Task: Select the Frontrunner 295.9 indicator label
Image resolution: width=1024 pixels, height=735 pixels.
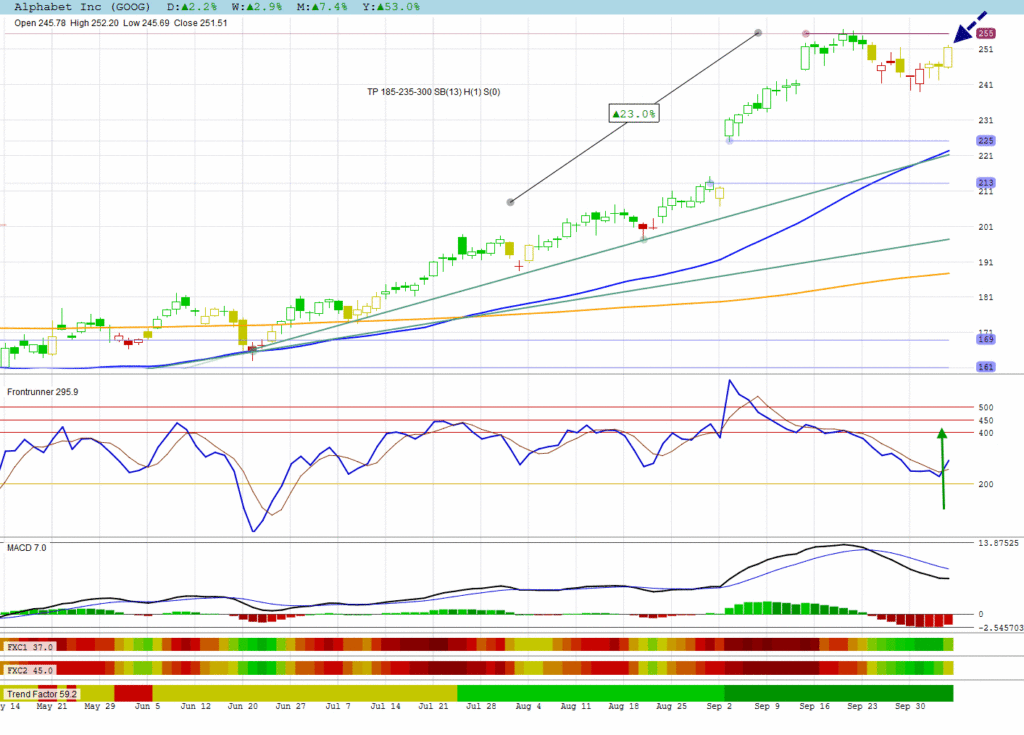Action: point(42,392)
